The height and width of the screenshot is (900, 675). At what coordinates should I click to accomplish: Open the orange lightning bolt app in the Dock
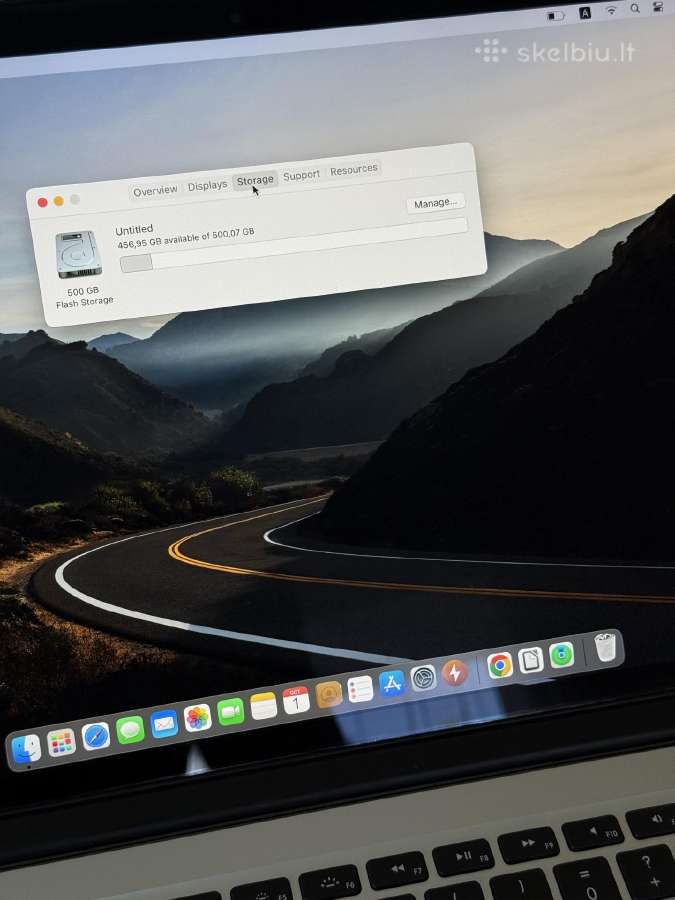(x=455, y=673)
